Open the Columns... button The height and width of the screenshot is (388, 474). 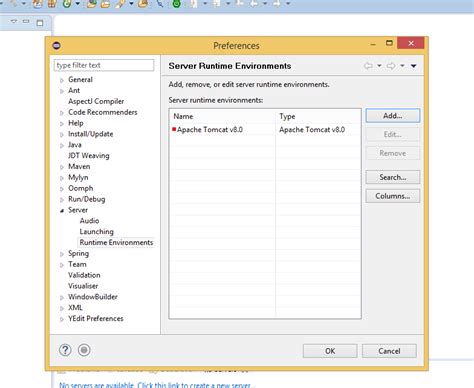[393, 196]
